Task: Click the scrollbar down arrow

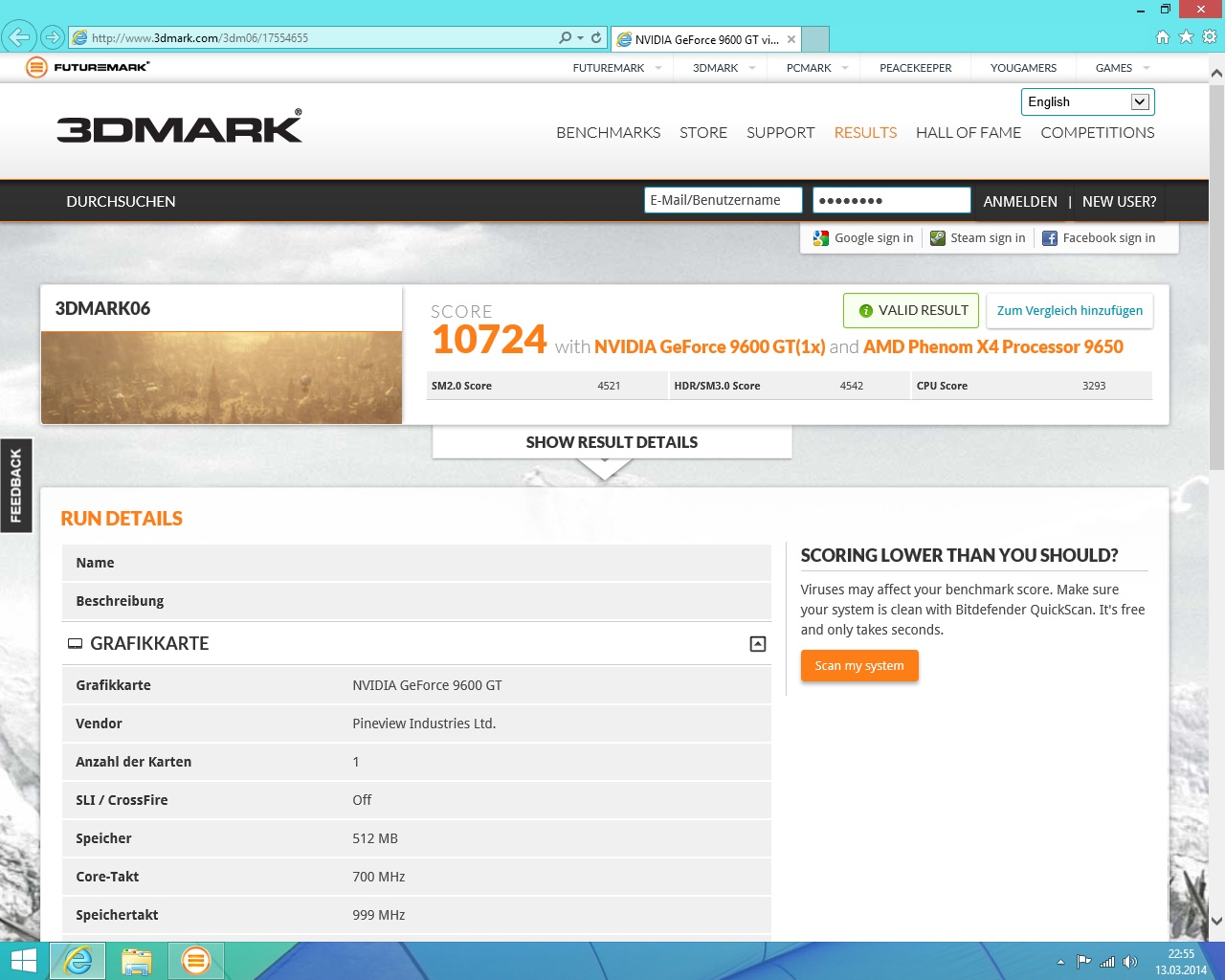Action: coord(1216,922)
